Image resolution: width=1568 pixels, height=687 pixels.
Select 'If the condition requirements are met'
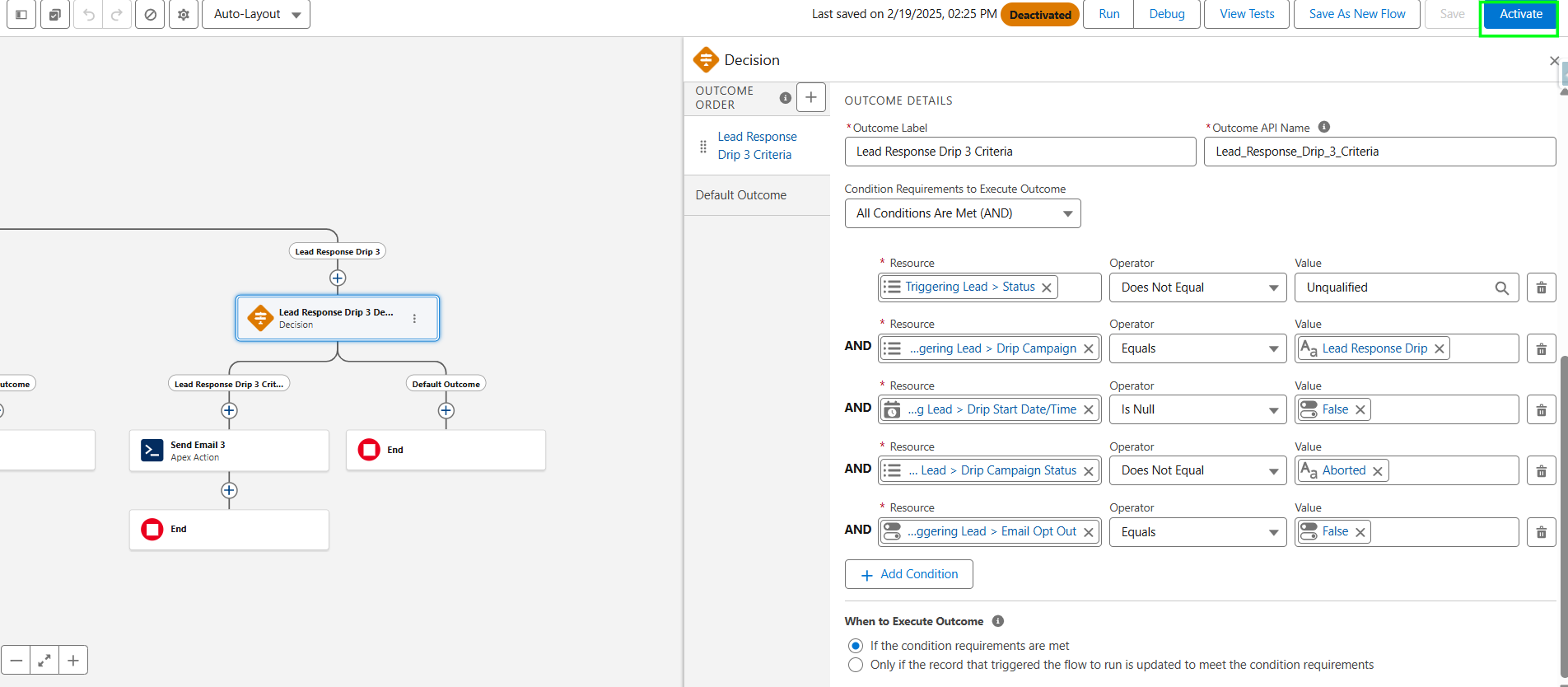point(856,646)
